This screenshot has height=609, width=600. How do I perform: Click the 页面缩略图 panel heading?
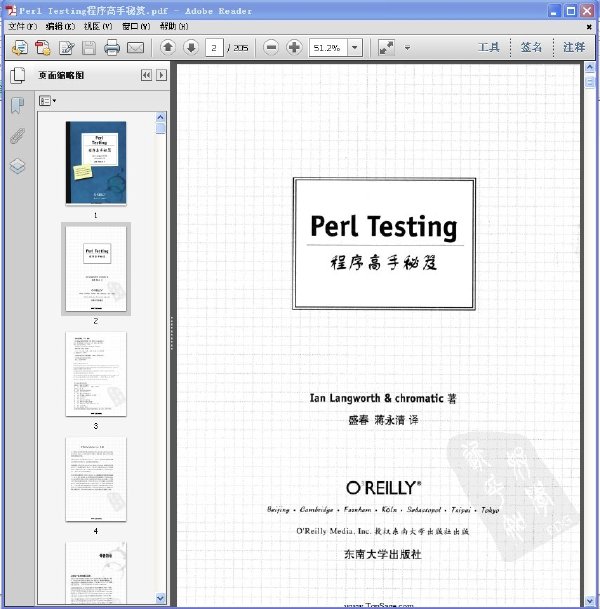click(x=61, y=75)
